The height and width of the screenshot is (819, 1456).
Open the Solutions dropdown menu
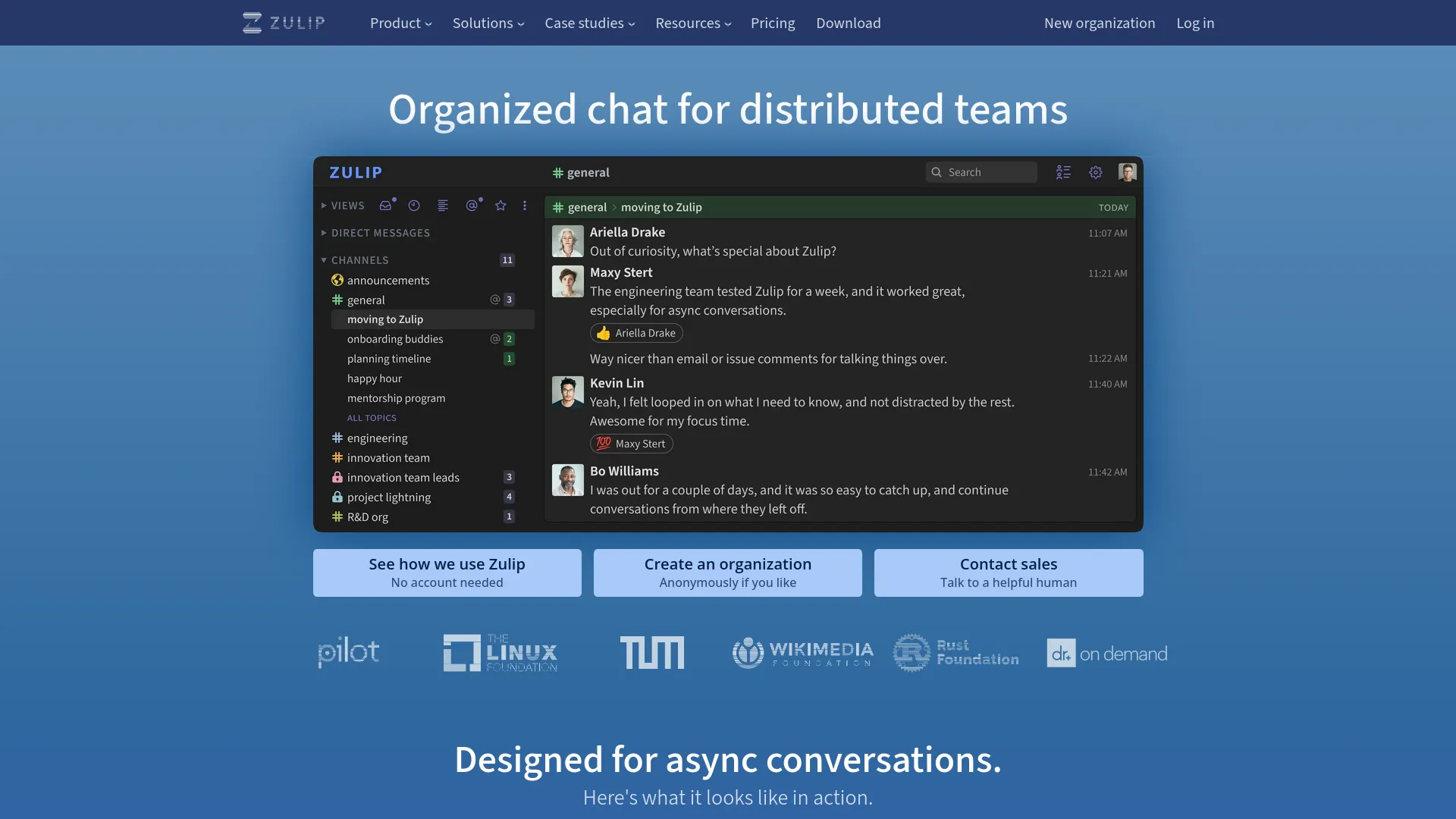click(488, 23)
